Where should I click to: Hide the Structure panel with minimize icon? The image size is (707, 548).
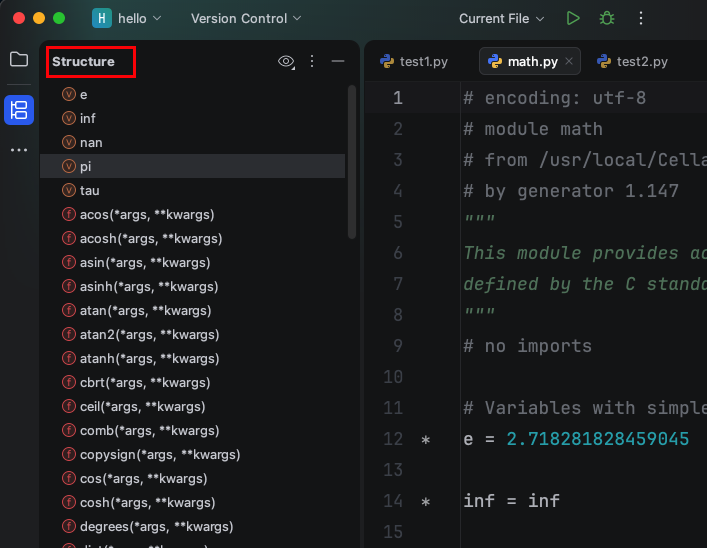(x=338, y=62)
